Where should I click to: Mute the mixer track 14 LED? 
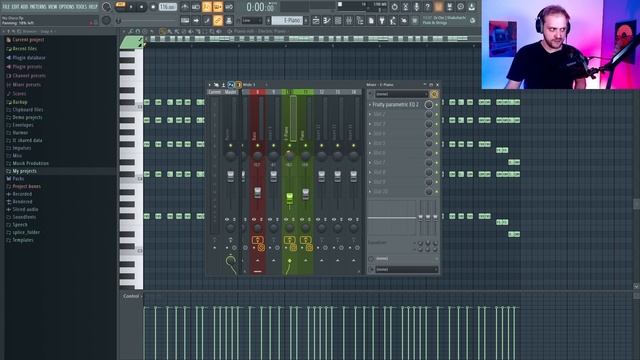[x=353, y=145]
